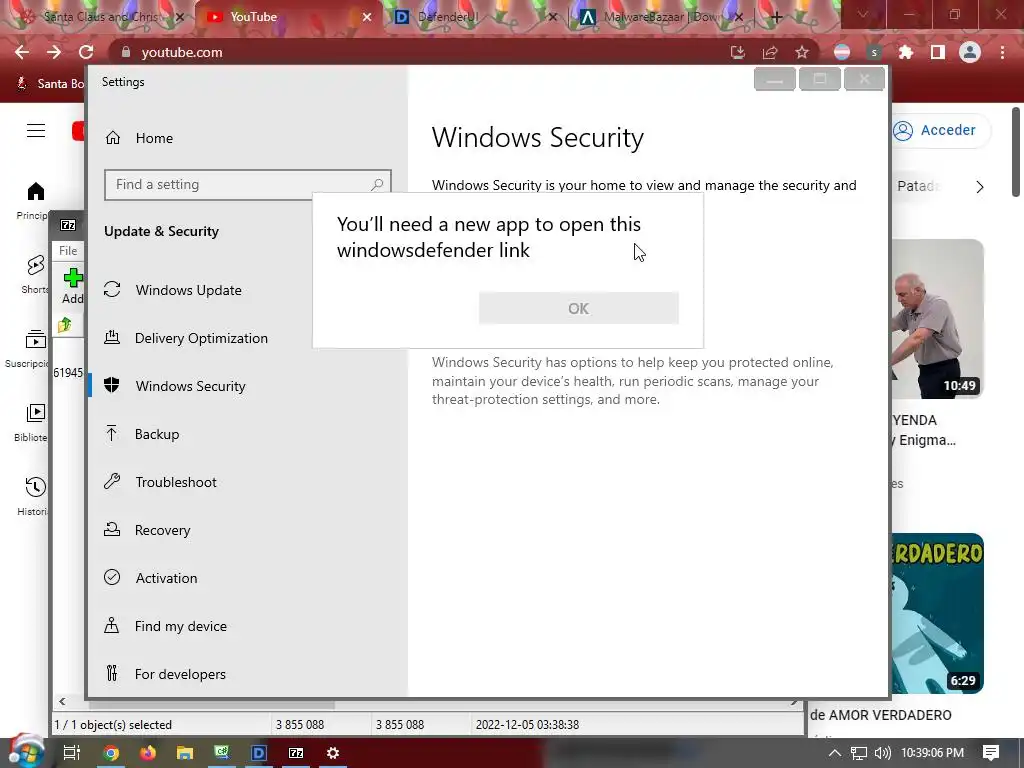This screenshot has height=768, width=1024.
Task: Open Windows Update settings page
Action: pos(188,290)
